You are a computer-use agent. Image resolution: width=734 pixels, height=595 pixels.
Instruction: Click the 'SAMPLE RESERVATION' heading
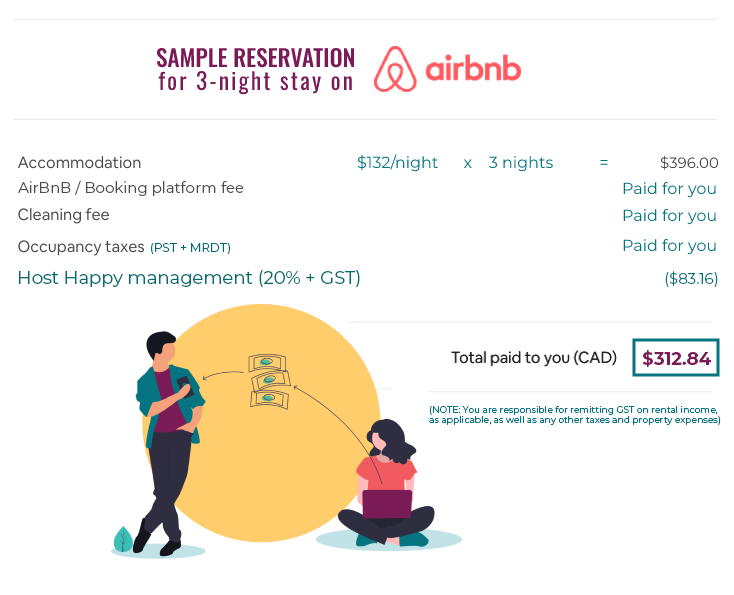click(255, 58)
